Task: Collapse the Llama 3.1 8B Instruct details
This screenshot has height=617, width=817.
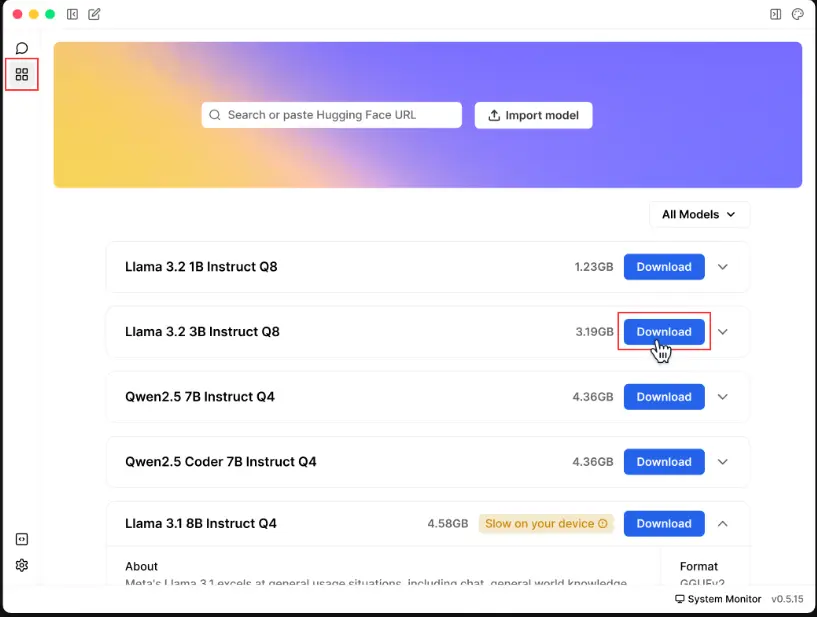Action: tap(723, 523)
